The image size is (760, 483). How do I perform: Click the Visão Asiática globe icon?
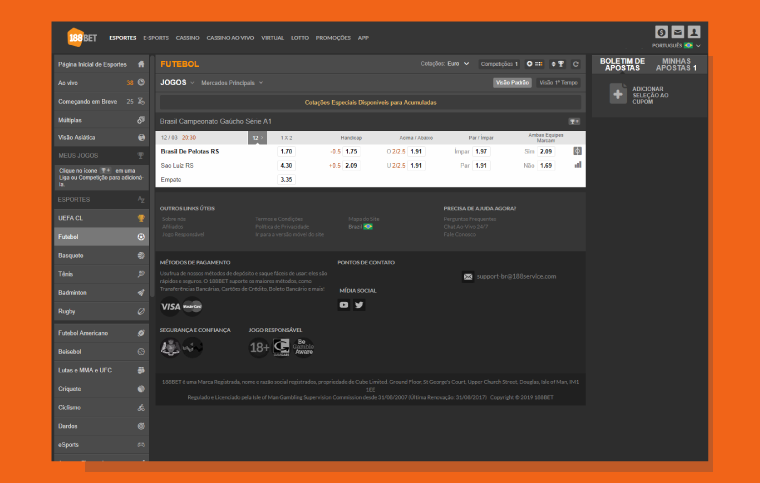[141, 138]
